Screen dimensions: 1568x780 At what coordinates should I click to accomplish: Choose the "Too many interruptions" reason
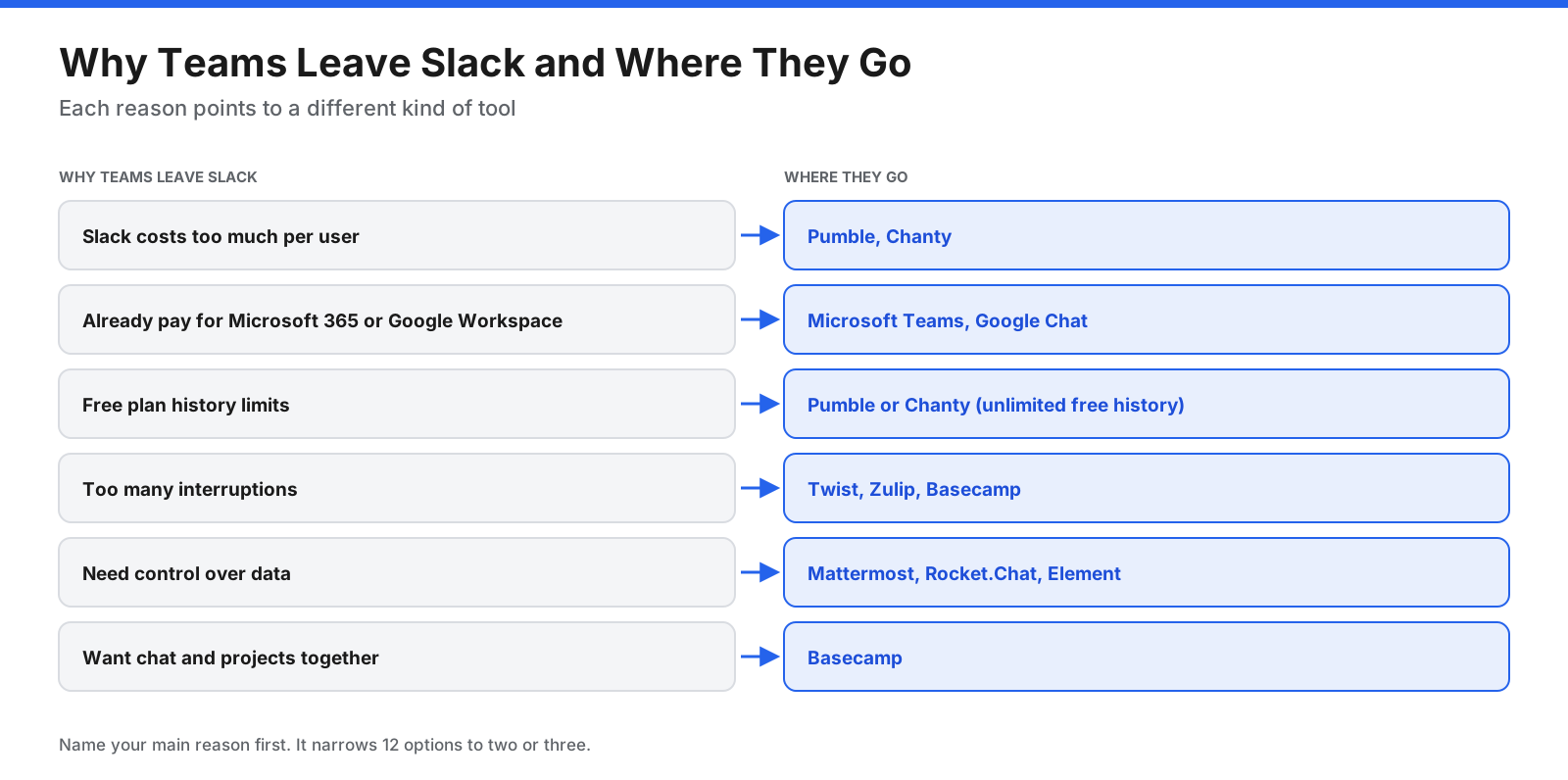coord(397,488)
